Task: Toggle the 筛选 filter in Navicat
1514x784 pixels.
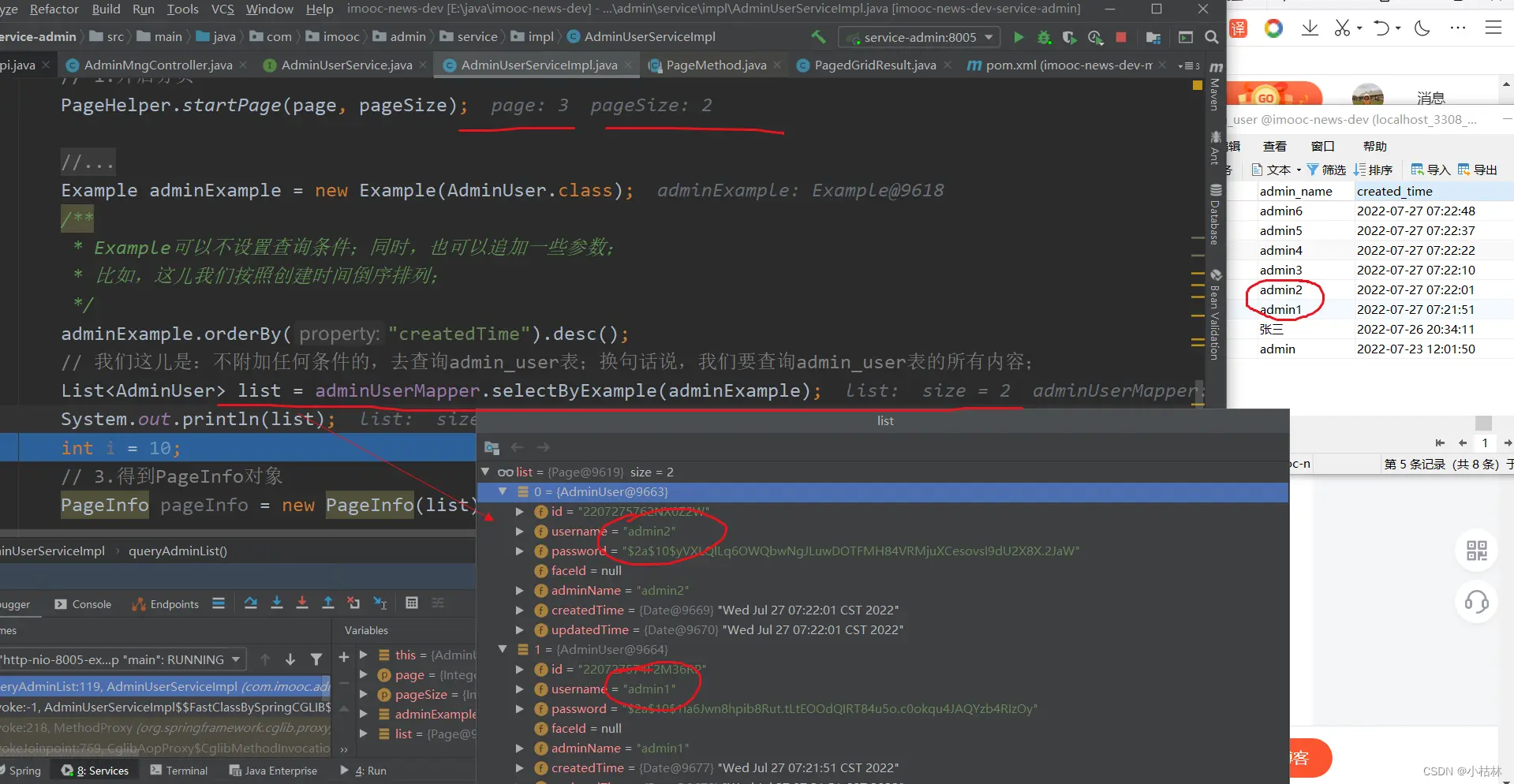Action: [1326, 170]
